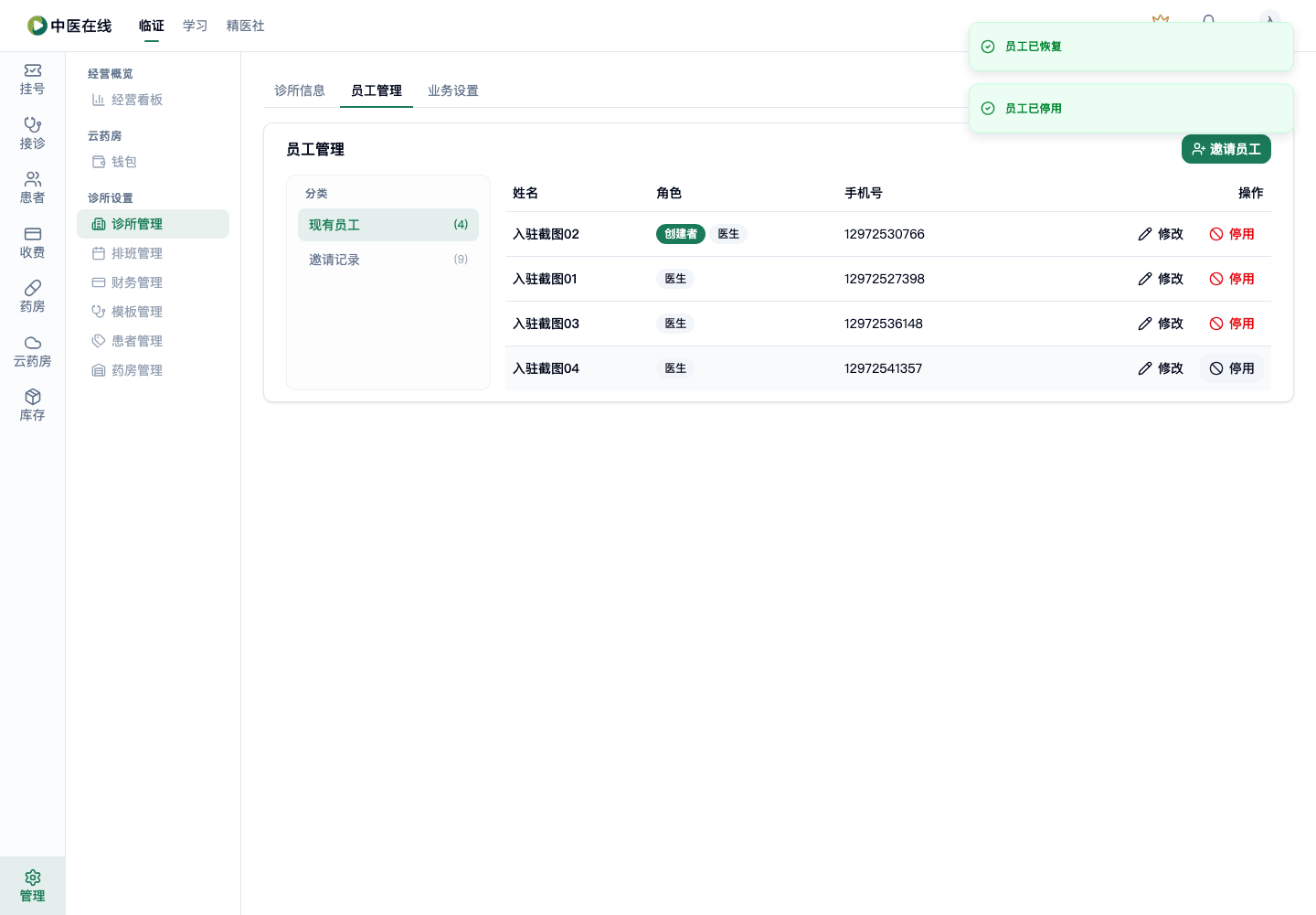Click the 患者管理 tag icon
Viewport: 1316px width, 915px height.
99,341
